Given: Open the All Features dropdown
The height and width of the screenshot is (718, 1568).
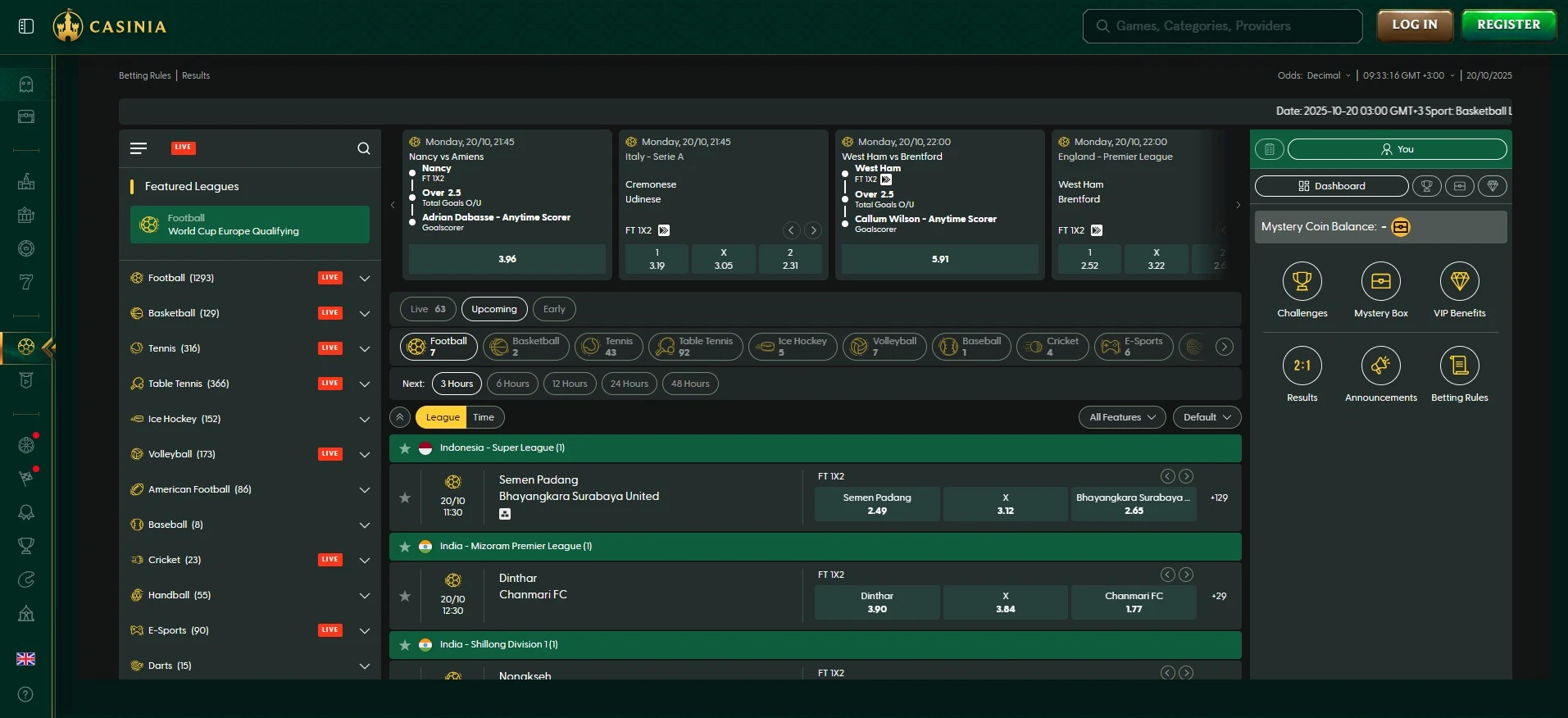Looking at the screenshot, I should click(x=1121, y=417).
